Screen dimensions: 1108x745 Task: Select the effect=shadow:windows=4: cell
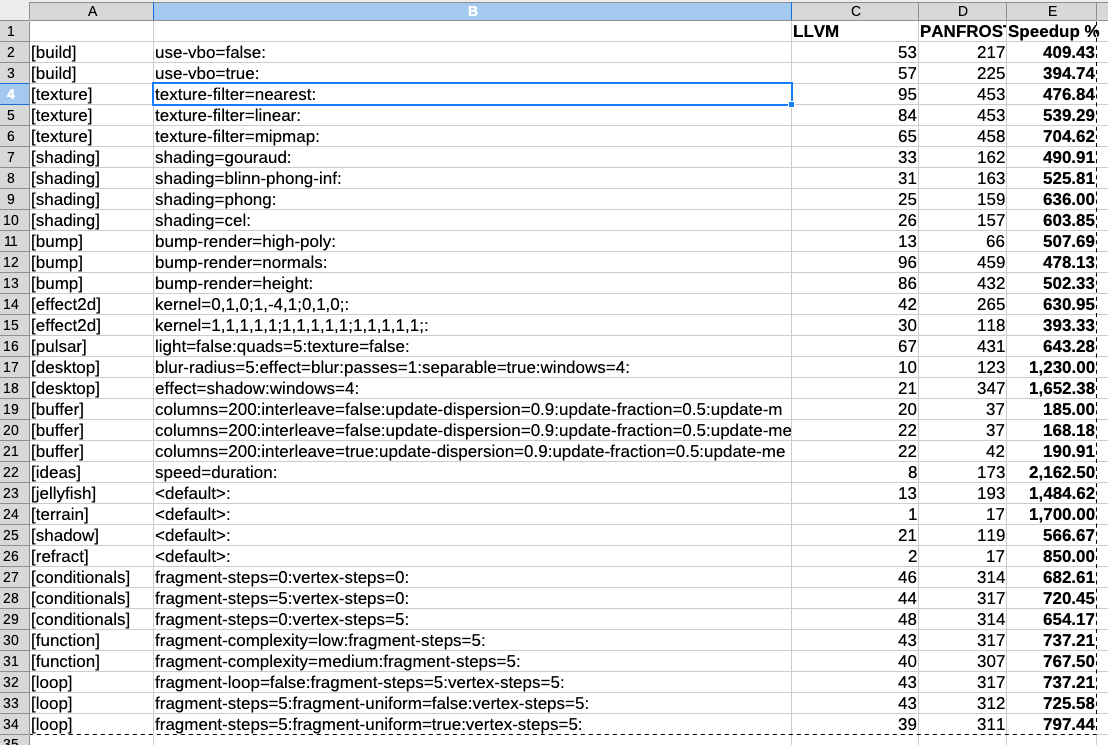472,388
